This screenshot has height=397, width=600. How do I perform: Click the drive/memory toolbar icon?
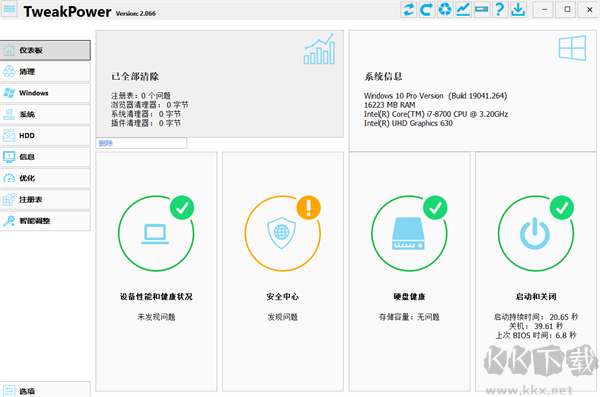click(481, 9)
